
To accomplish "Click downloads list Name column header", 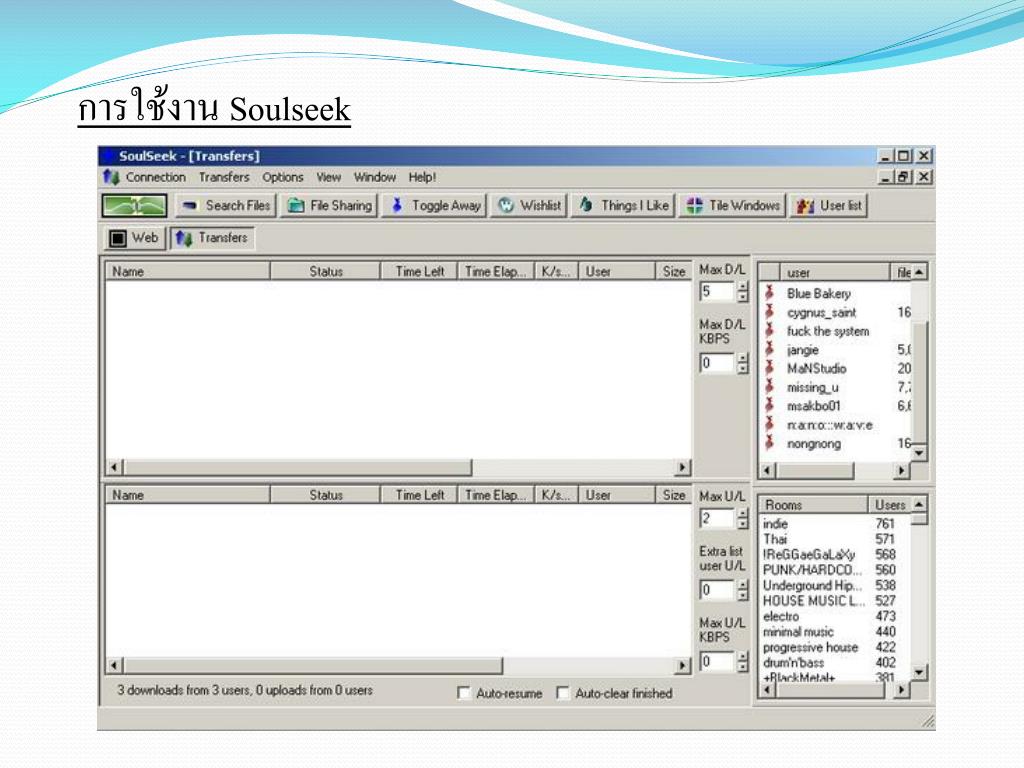I will (188, 271).
